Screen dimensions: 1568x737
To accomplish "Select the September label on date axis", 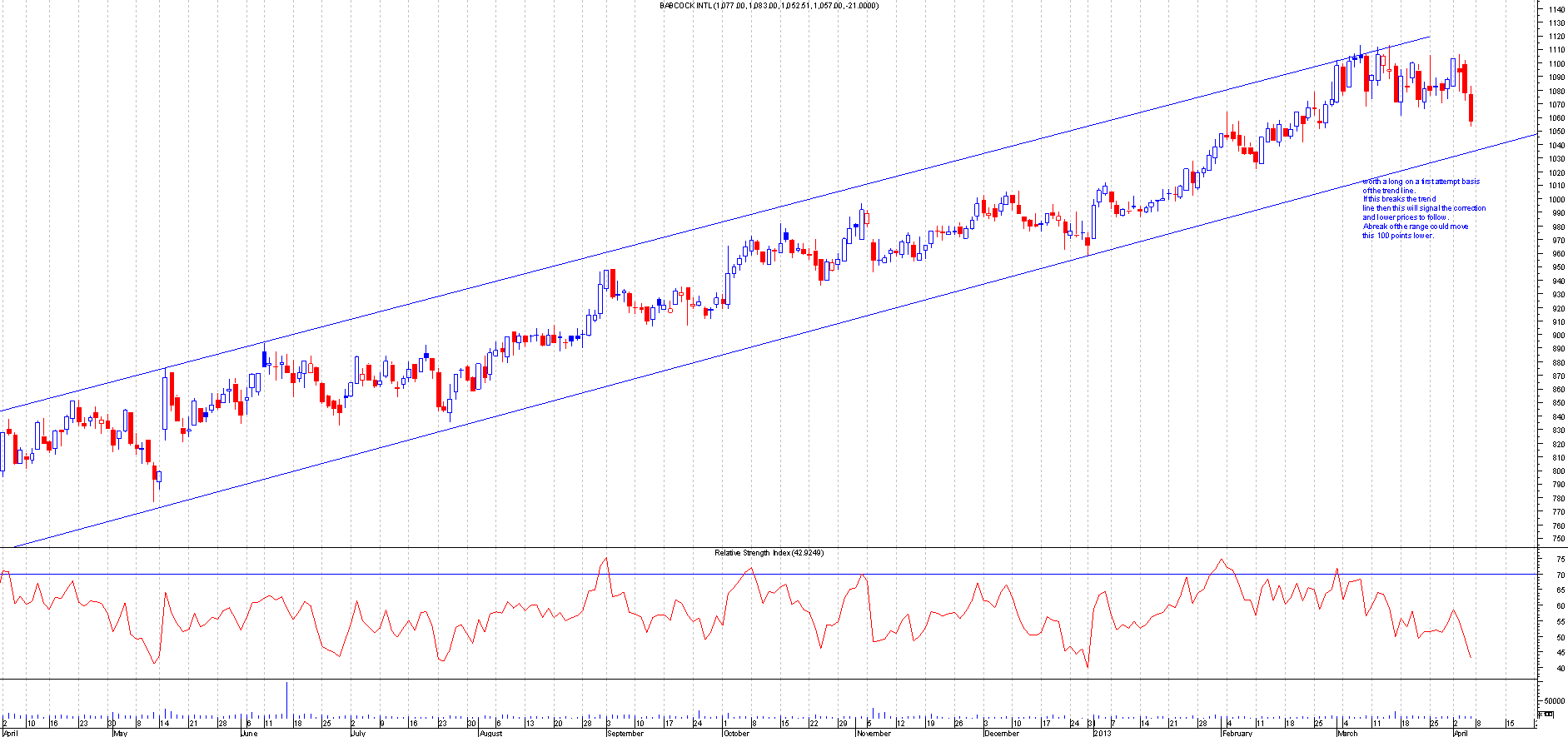I will [625, 733].
